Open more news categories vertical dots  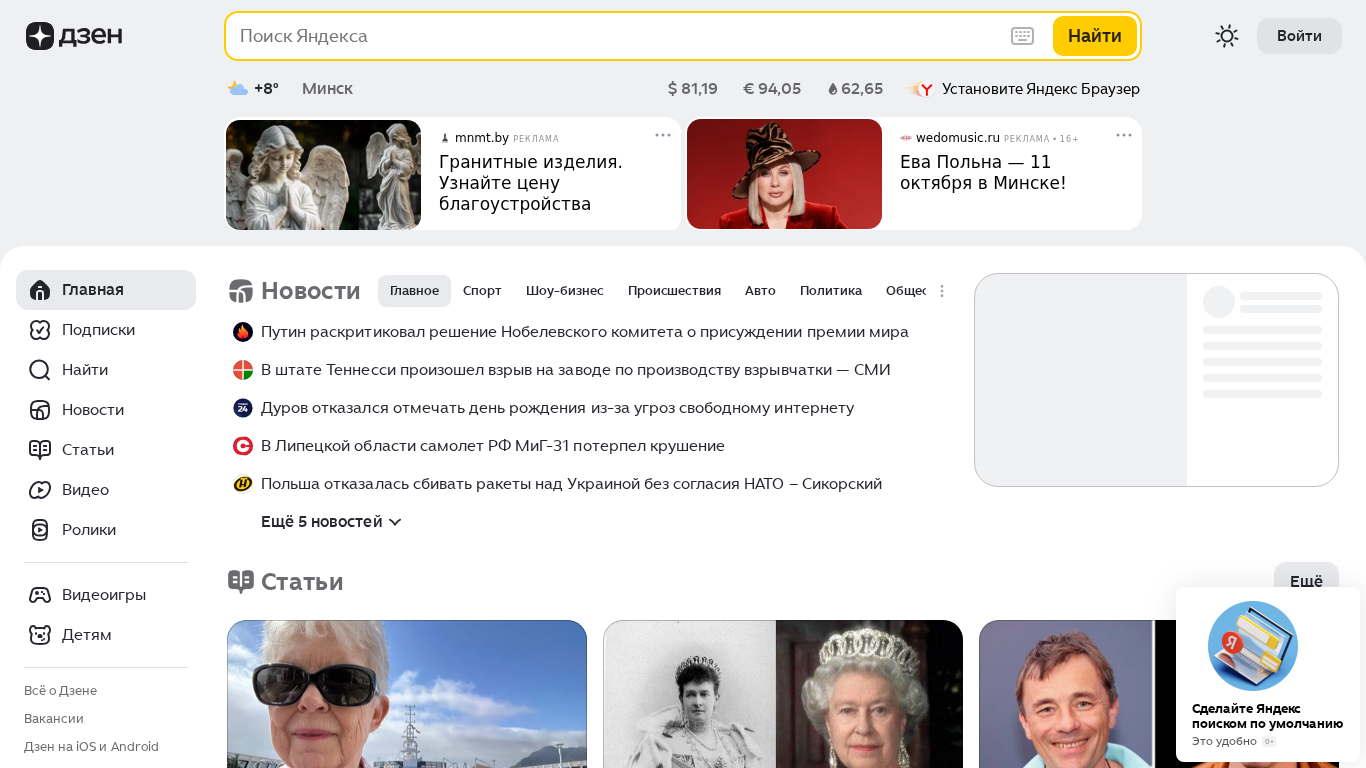[x=941, y=291]
